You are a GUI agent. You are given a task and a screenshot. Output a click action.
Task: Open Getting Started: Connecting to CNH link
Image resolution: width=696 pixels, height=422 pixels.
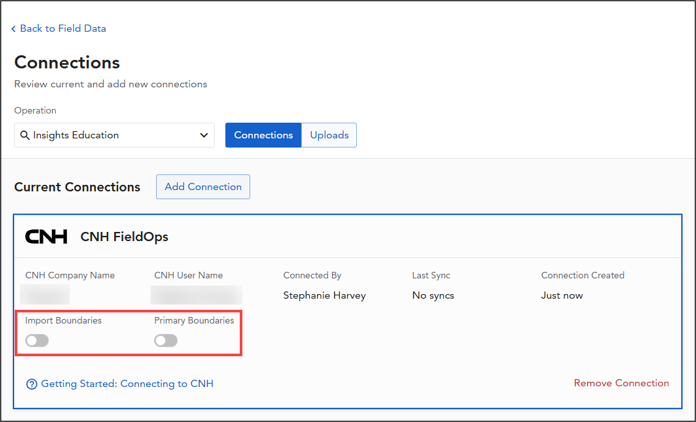click(127, 383)
